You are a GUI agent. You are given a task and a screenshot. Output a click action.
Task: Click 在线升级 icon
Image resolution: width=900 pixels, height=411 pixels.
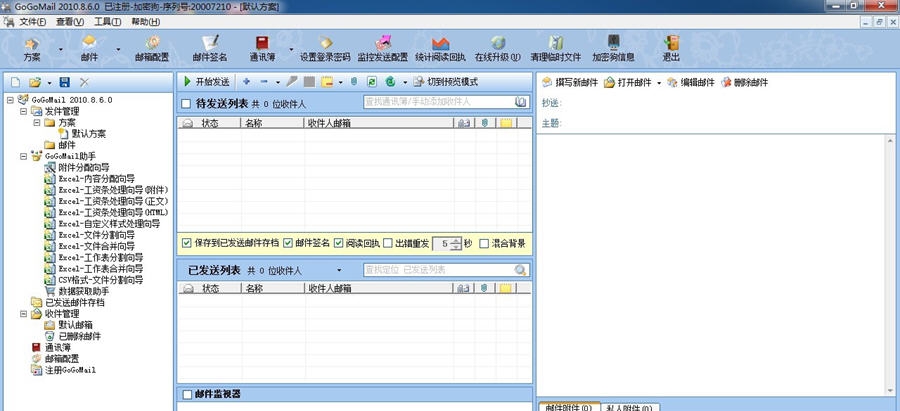(x=498, y=48)
